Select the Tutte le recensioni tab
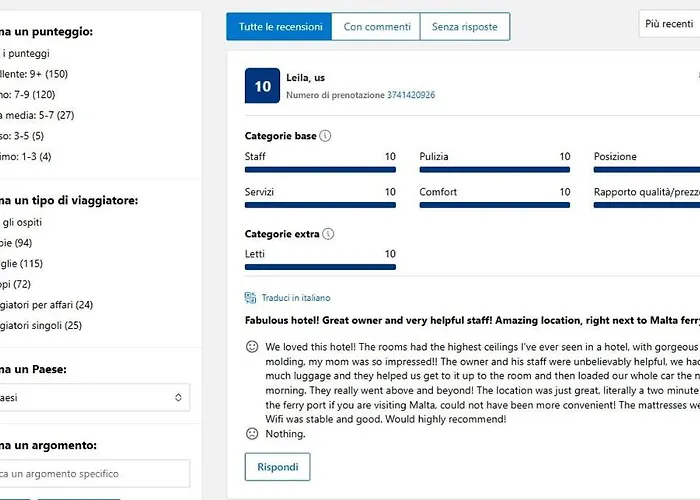The width and height of the screenshot is (700, 500). click(x=279, y=27)
